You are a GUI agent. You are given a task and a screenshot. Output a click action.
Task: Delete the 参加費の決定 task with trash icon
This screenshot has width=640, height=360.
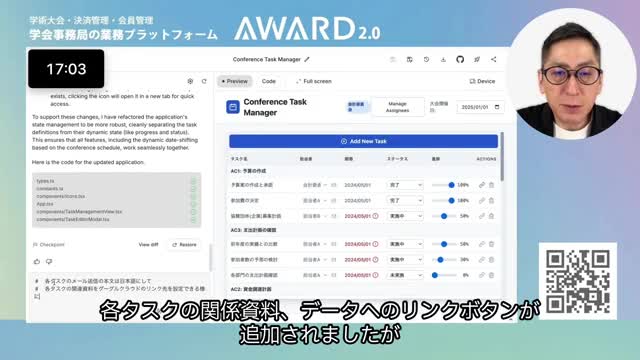pos(491,200)
